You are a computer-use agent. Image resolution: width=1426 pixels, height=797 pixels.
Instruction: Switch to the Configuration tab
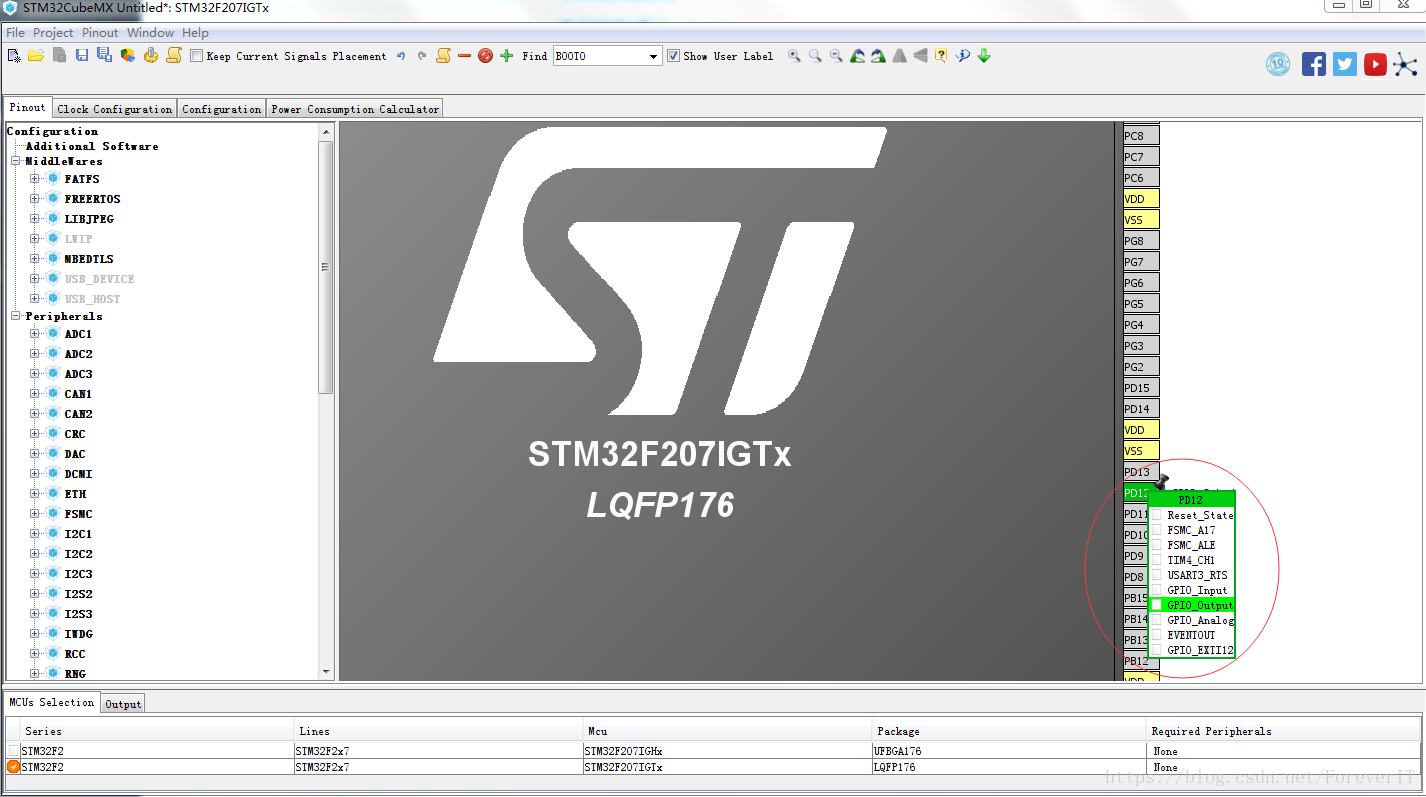pos(222,109)
